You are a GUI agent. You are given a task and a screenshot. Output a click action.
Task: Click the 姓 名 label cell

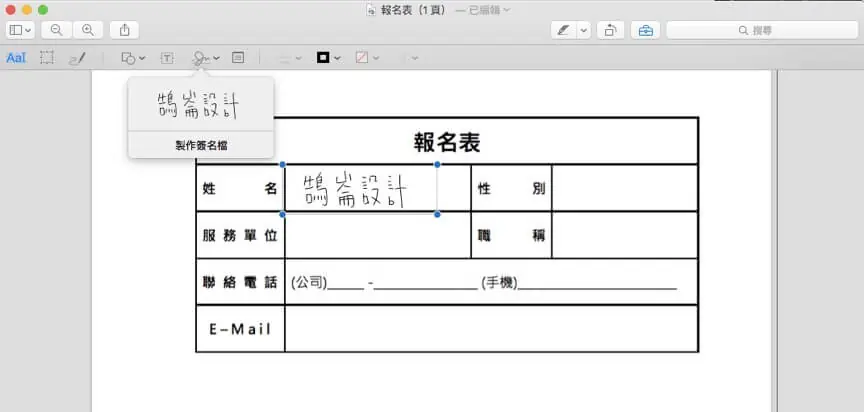click(240, 189)
